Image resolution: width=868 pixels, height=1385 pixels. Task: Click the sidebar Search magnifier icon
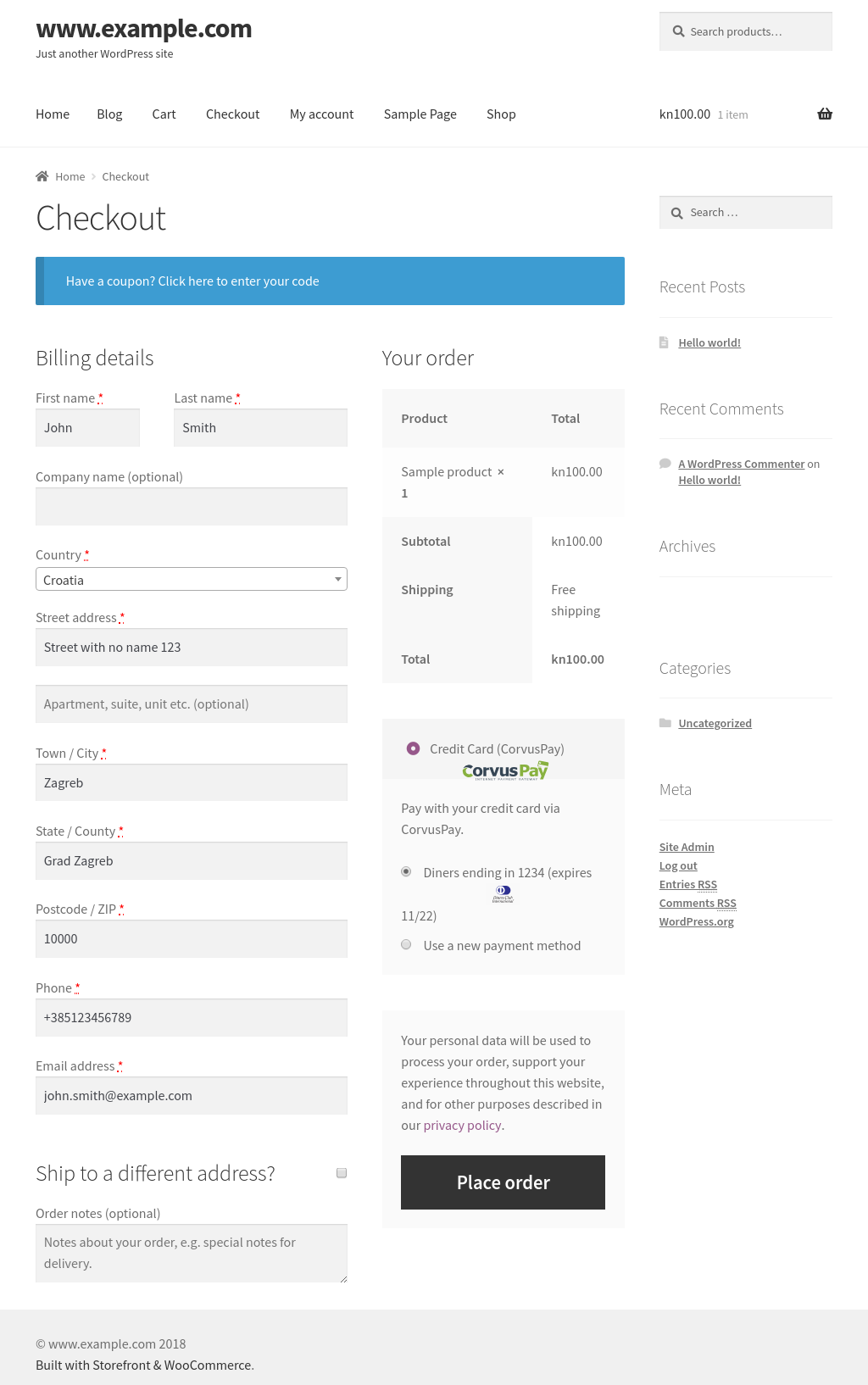676,213
